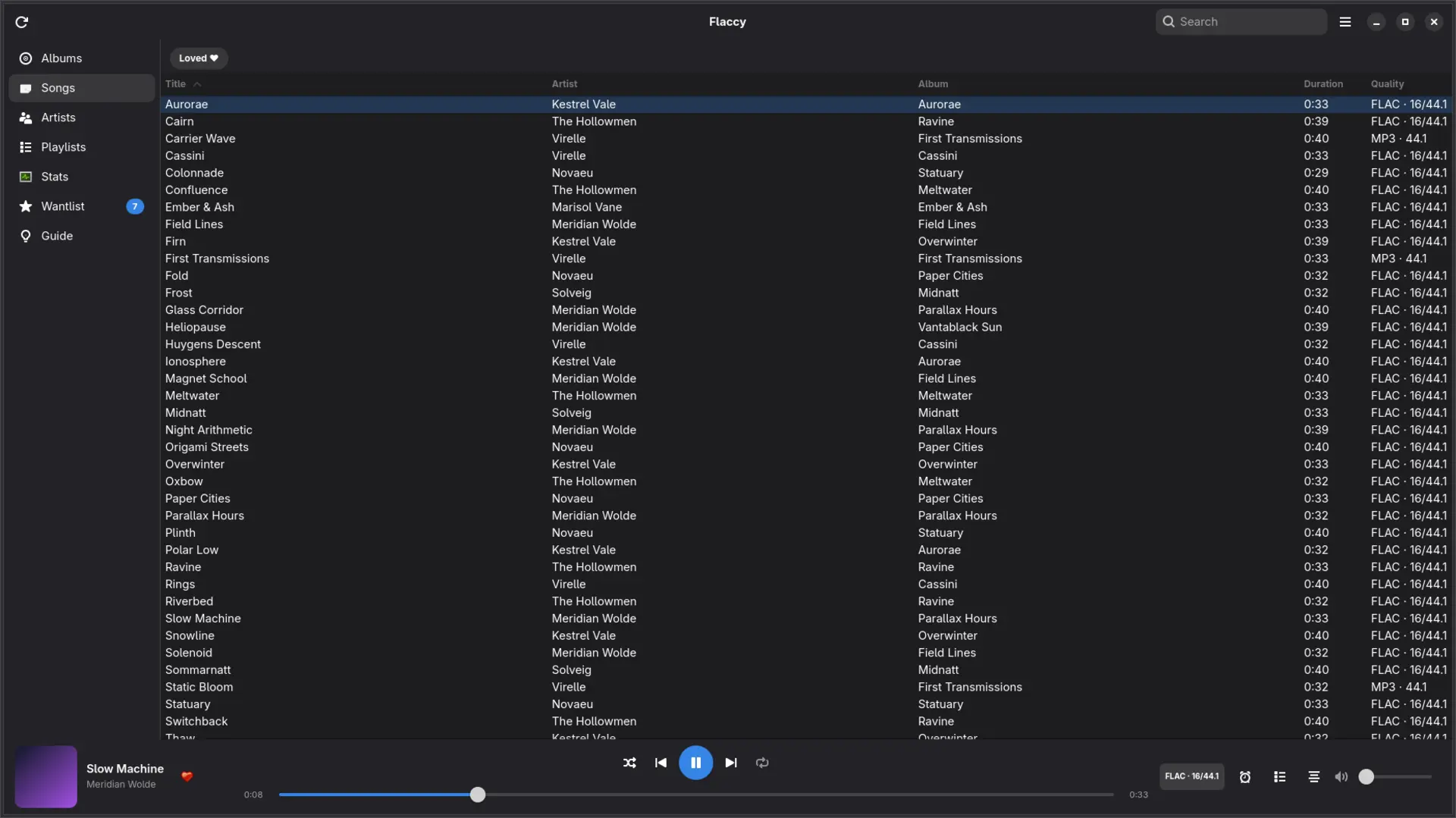
Task: Skip to previous track
Action: click(661, 763)
